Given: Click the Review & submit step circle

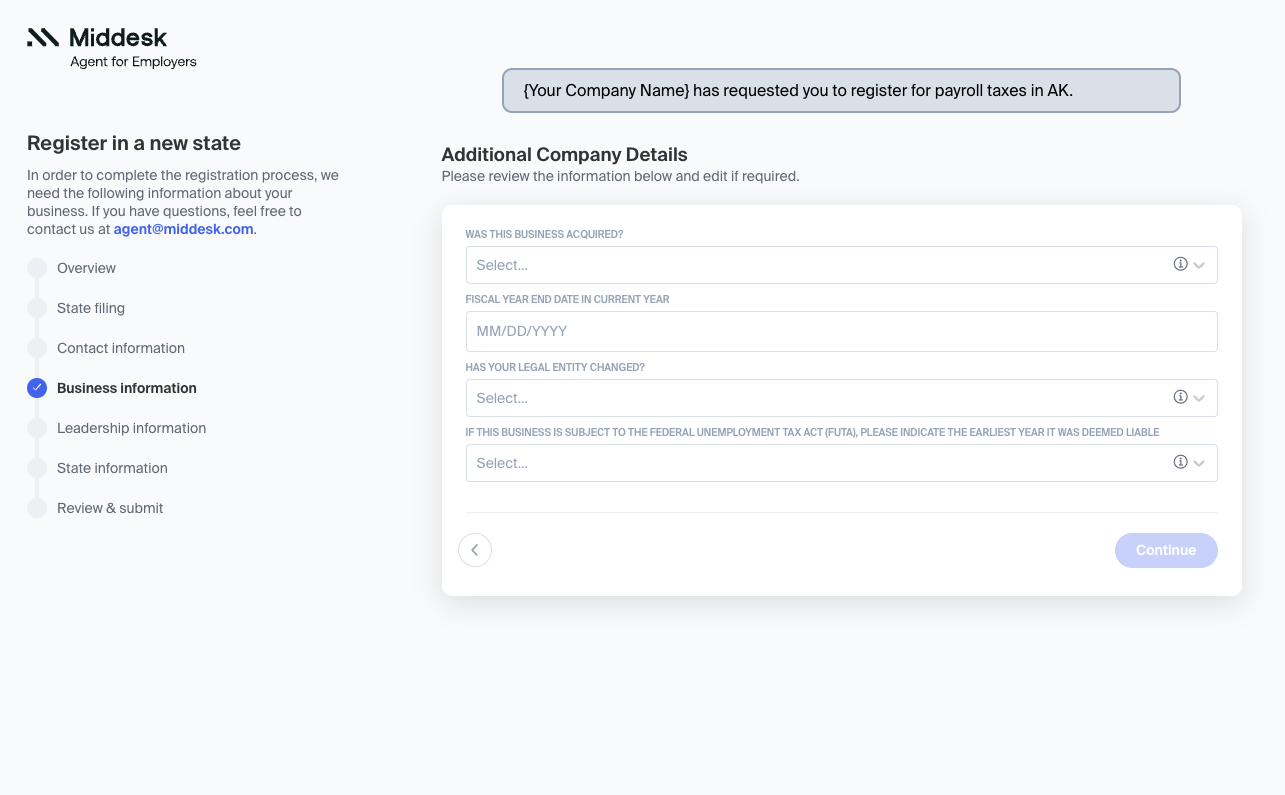Looking at the screenshot, I should (x=37, y=508).
